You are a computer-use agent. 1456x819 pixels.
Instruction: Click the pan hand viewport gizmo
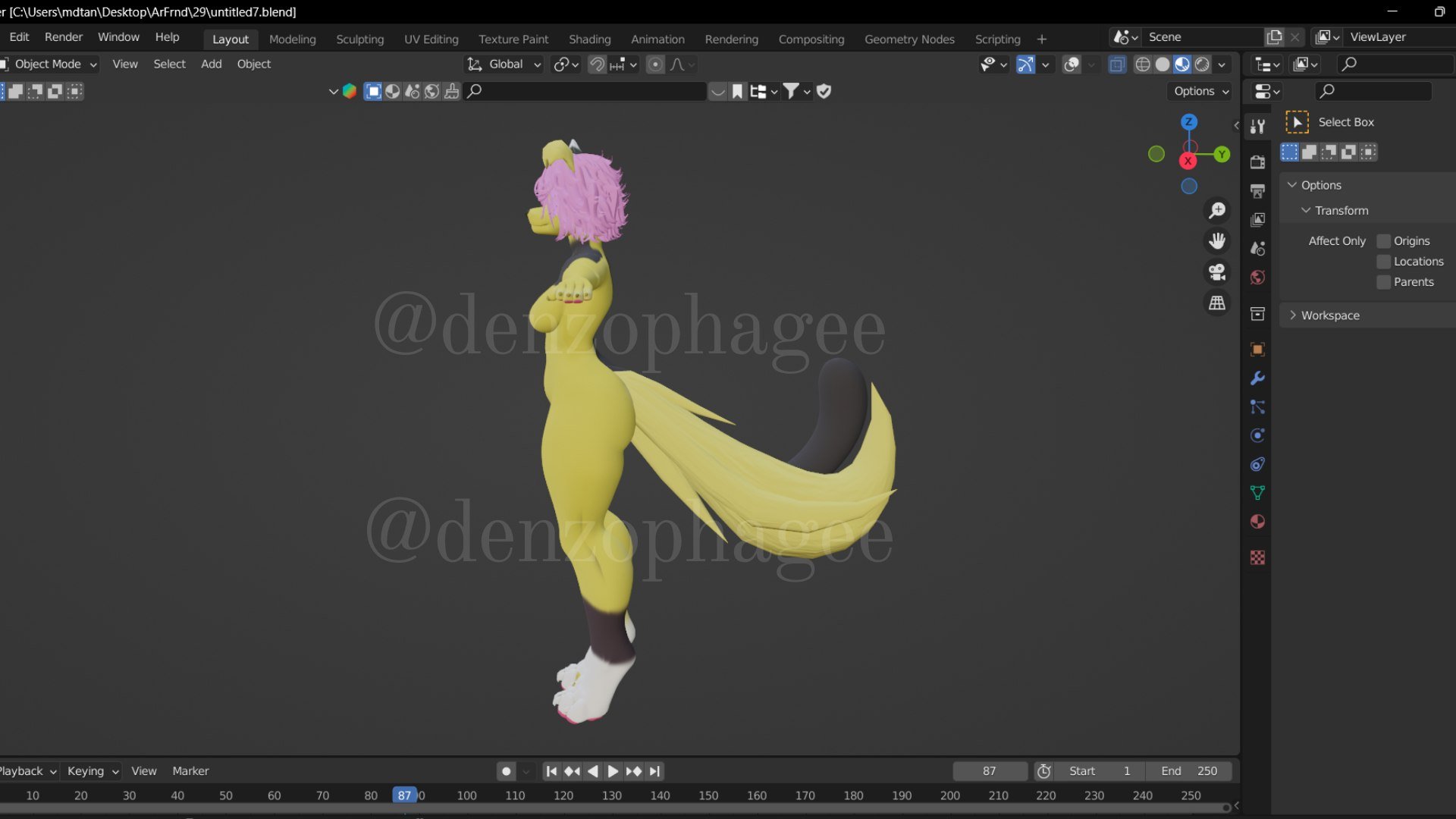pos(1217,241)
